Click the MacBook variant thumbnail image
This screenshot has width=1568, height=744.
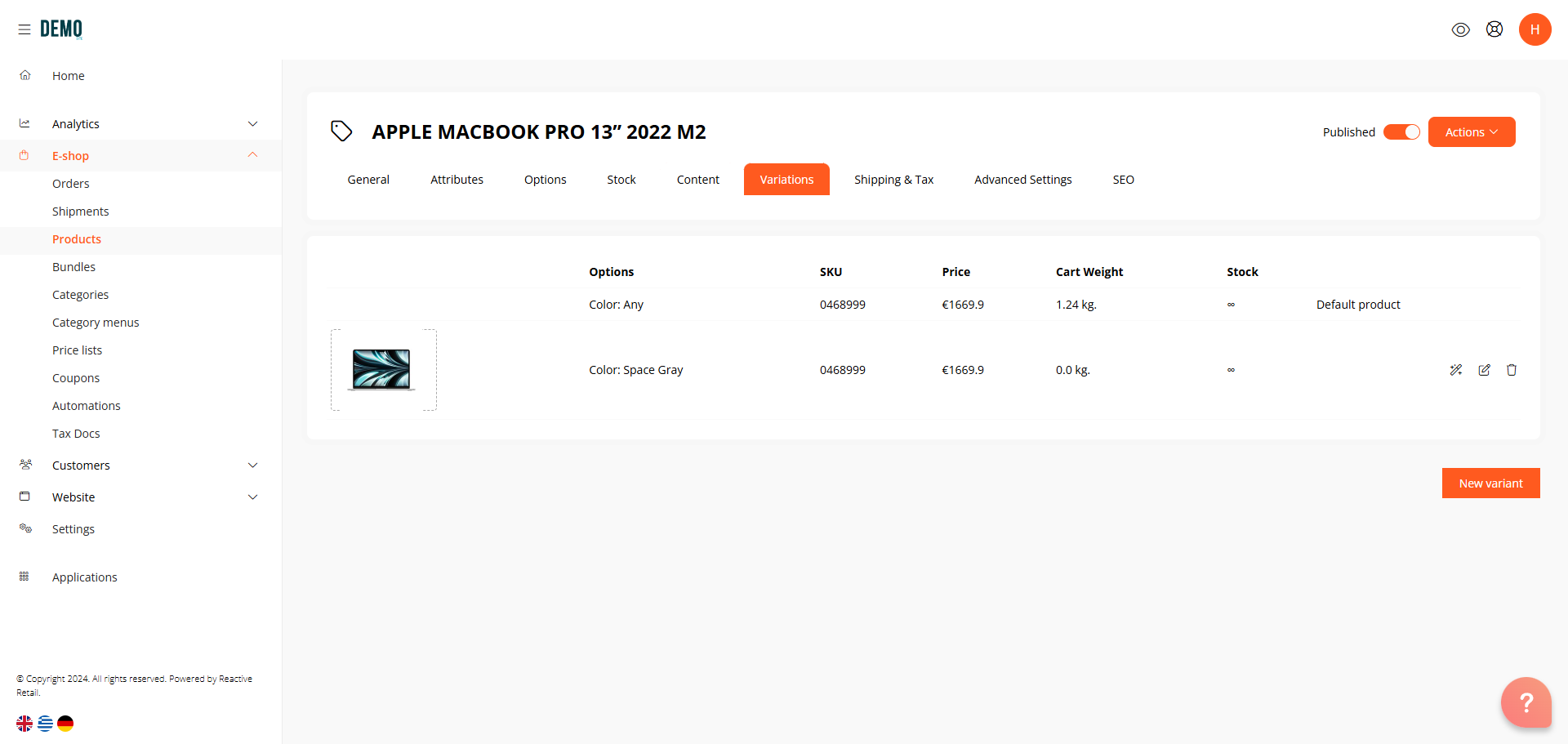383,370
